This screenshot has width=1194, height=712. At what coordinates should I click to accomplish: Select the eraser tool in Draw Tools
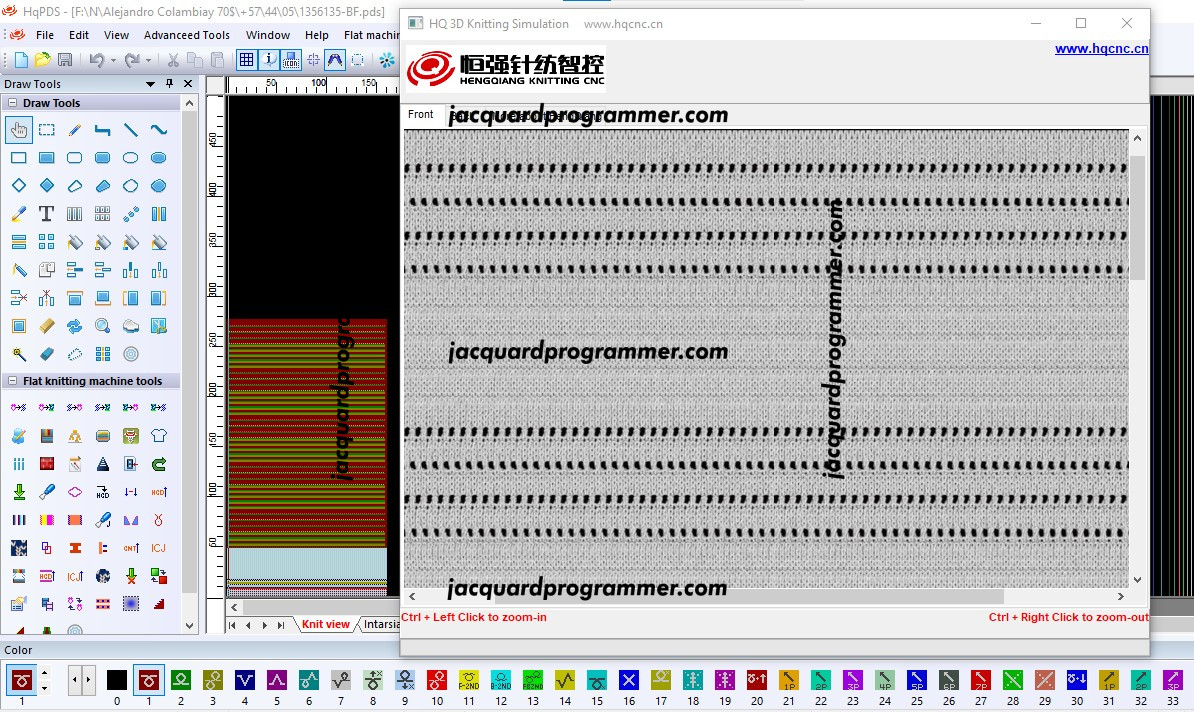(46, 354)
